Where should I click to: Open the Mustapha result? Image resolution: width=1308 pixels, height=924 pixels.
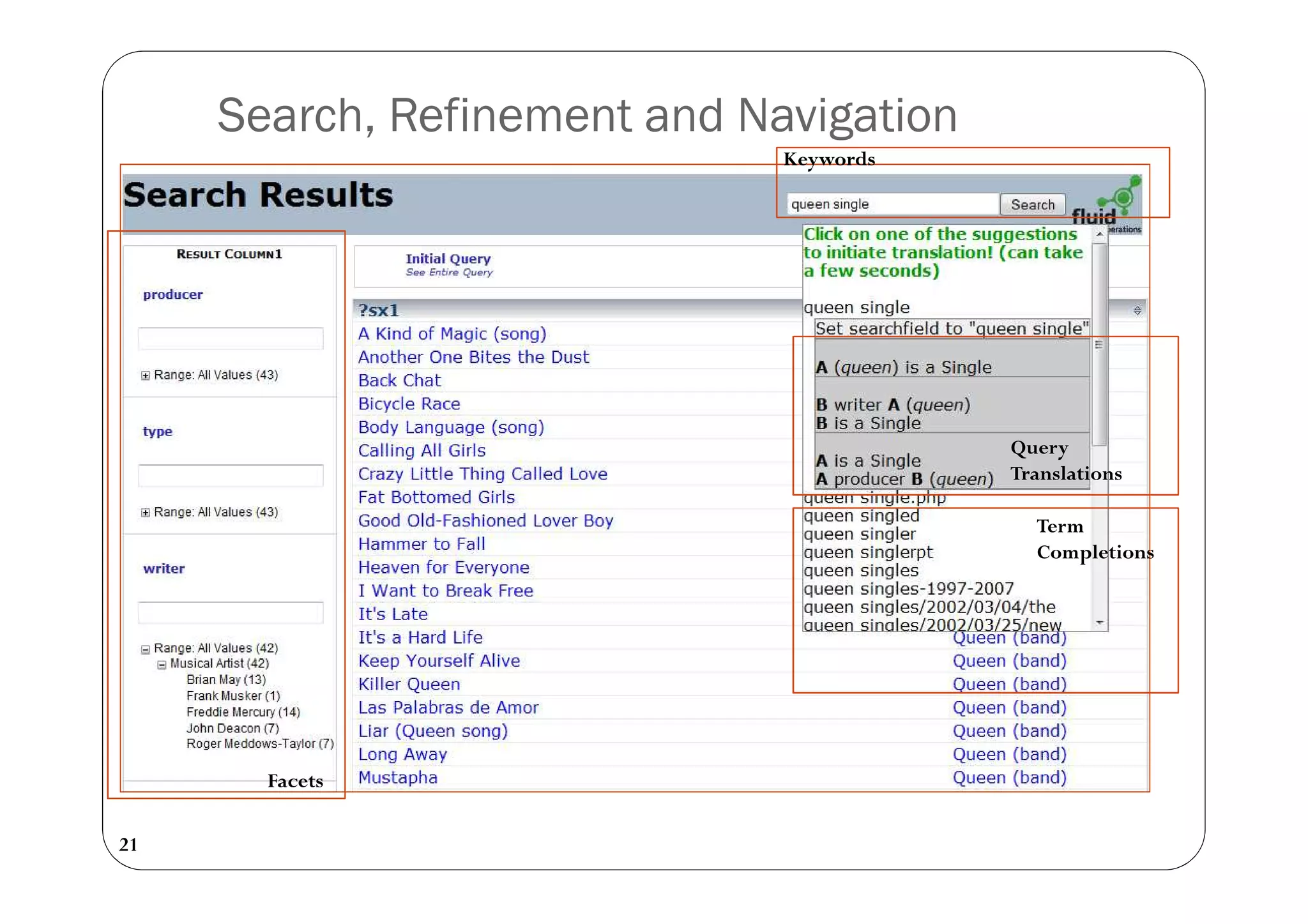point(398,778)
